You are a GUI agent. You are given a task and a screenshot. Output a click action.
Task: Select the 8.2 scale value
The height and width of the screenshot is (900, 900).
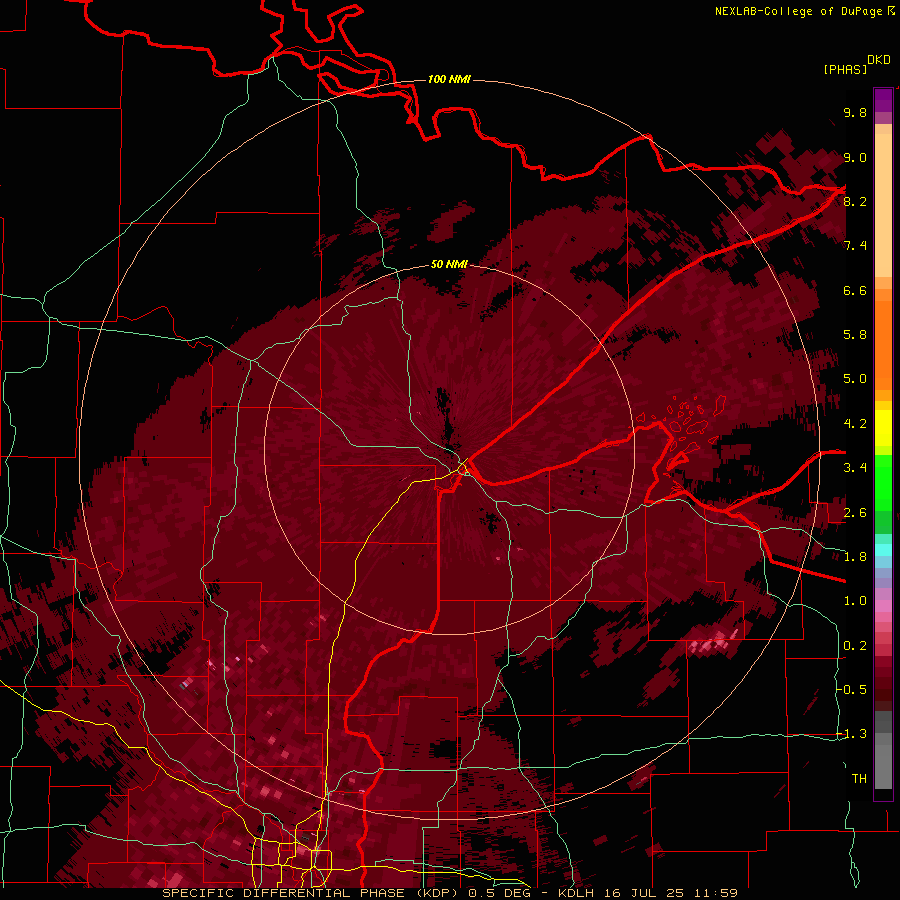point(855,201)
